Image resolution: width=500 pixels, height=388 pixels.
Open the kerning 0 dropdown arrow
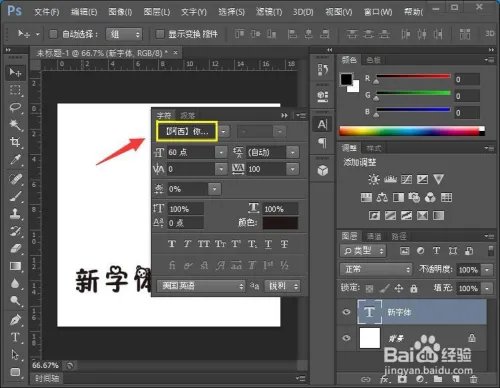click(x=221, y=169)
